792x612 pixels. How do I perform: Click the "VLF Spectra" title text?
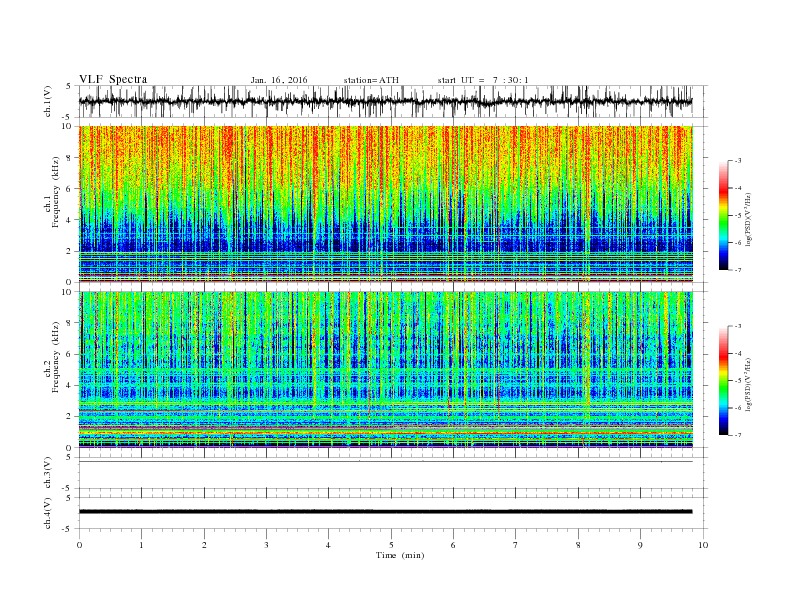coord(113,79)
